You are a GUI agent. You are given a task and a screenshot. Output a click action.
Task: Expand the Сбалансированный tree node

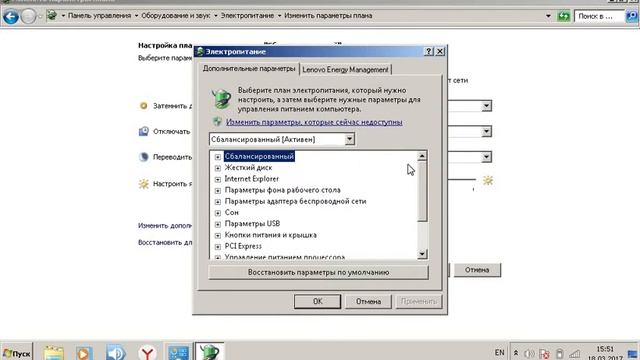pyautogui.click(x=218, y=157)
